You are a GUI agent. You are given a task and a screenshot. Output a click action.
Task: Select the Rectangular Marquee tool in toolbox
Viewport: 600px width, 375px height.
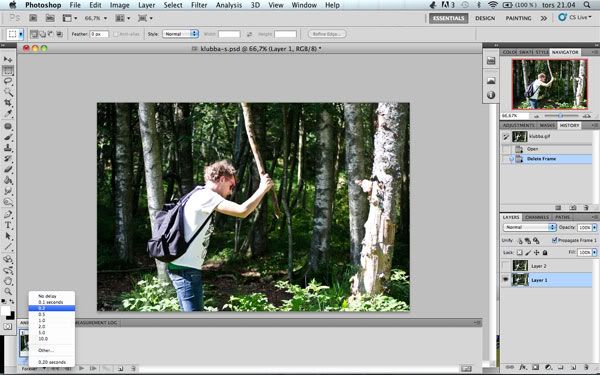[8, 70]
